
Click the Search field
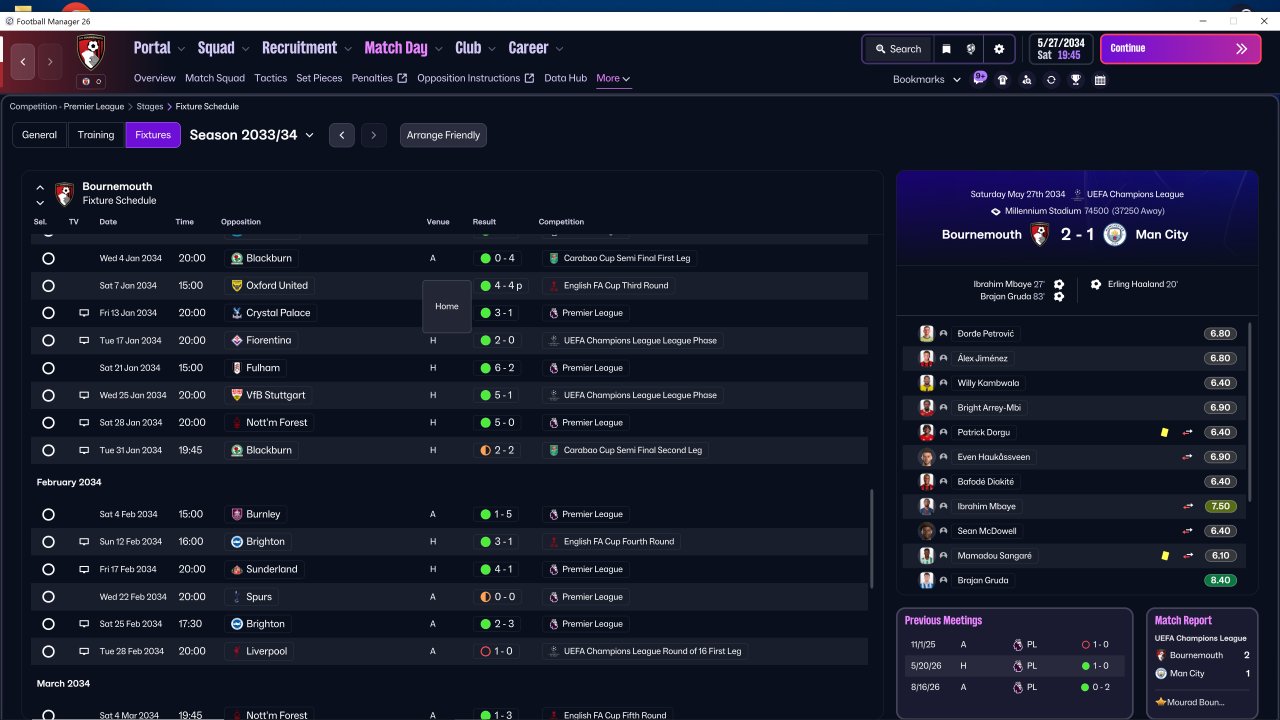pyautogui.click(x=898, y=49)
